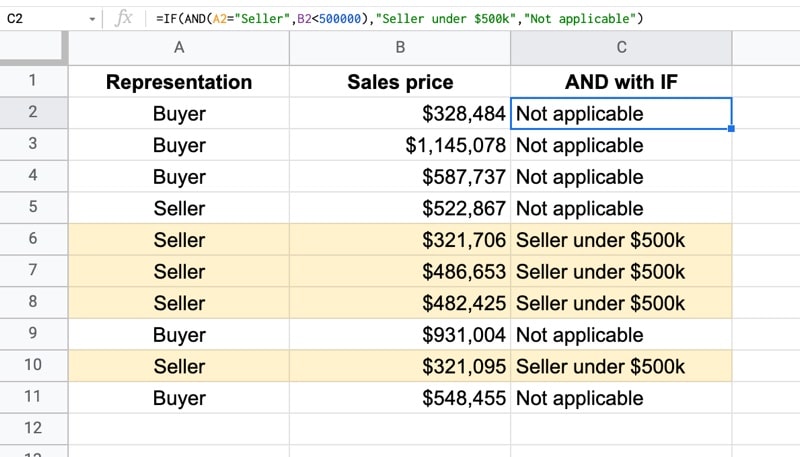This screenshot has height=457, width=800.
Task: Click the 'Representation' header cell
Action: [x=179, y=82]
